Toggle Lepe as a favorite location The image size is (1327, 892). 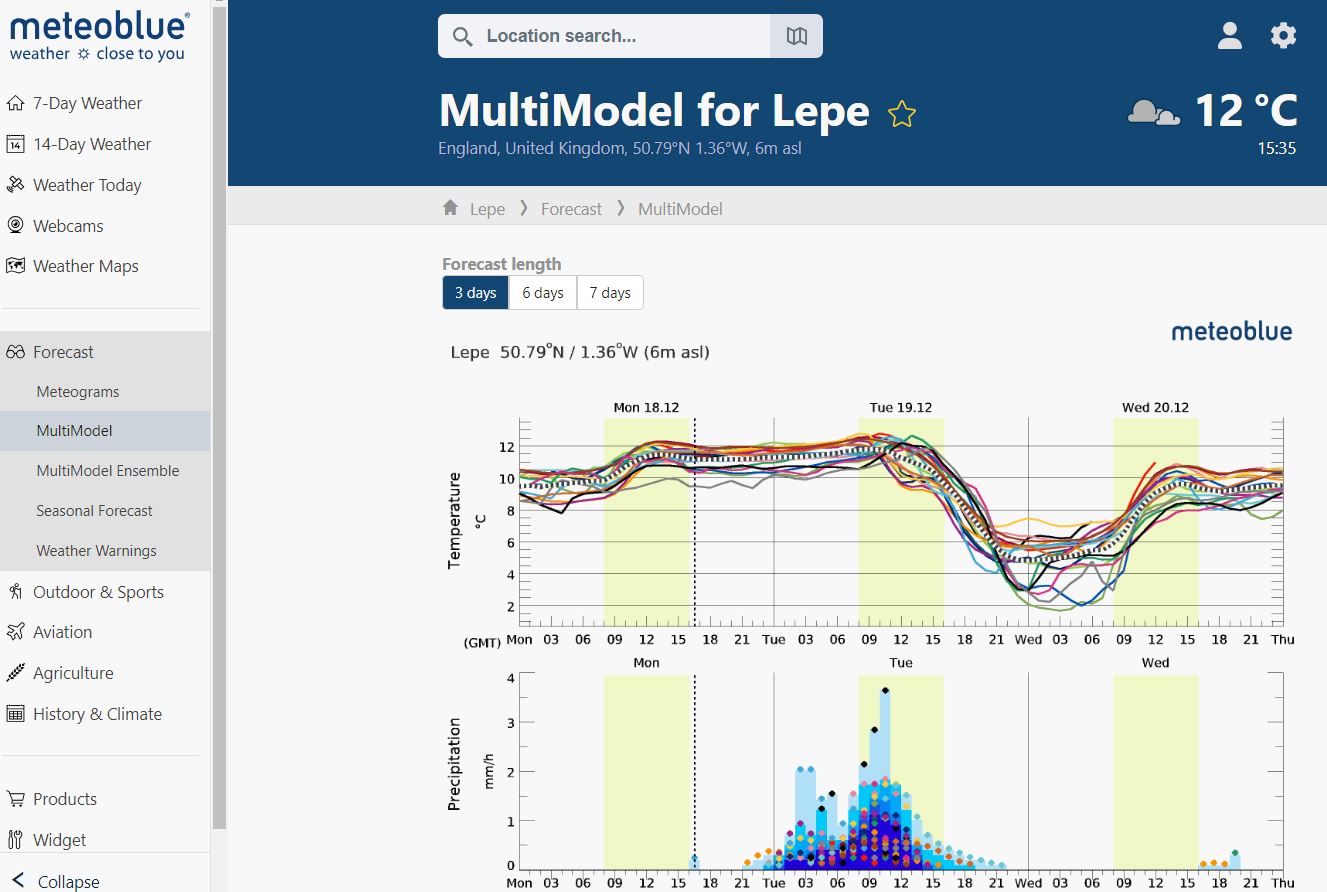901,113
